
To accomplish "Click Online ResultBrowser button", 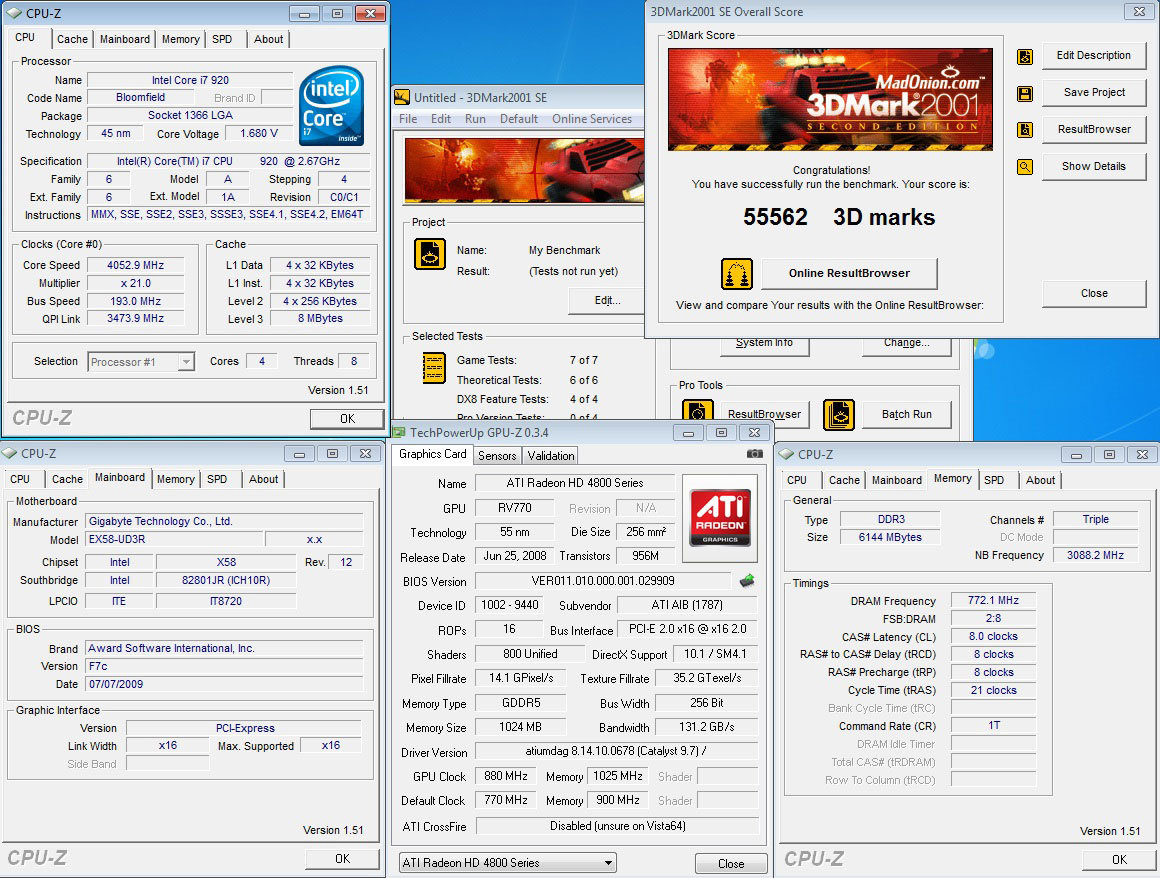I will pos(849,274).
